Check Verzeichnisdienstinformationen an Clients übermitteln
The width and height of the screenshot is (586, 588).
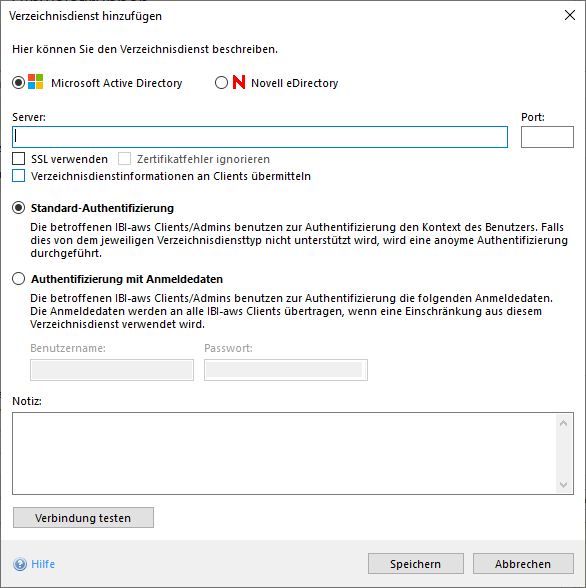click(x=18, y=176)
